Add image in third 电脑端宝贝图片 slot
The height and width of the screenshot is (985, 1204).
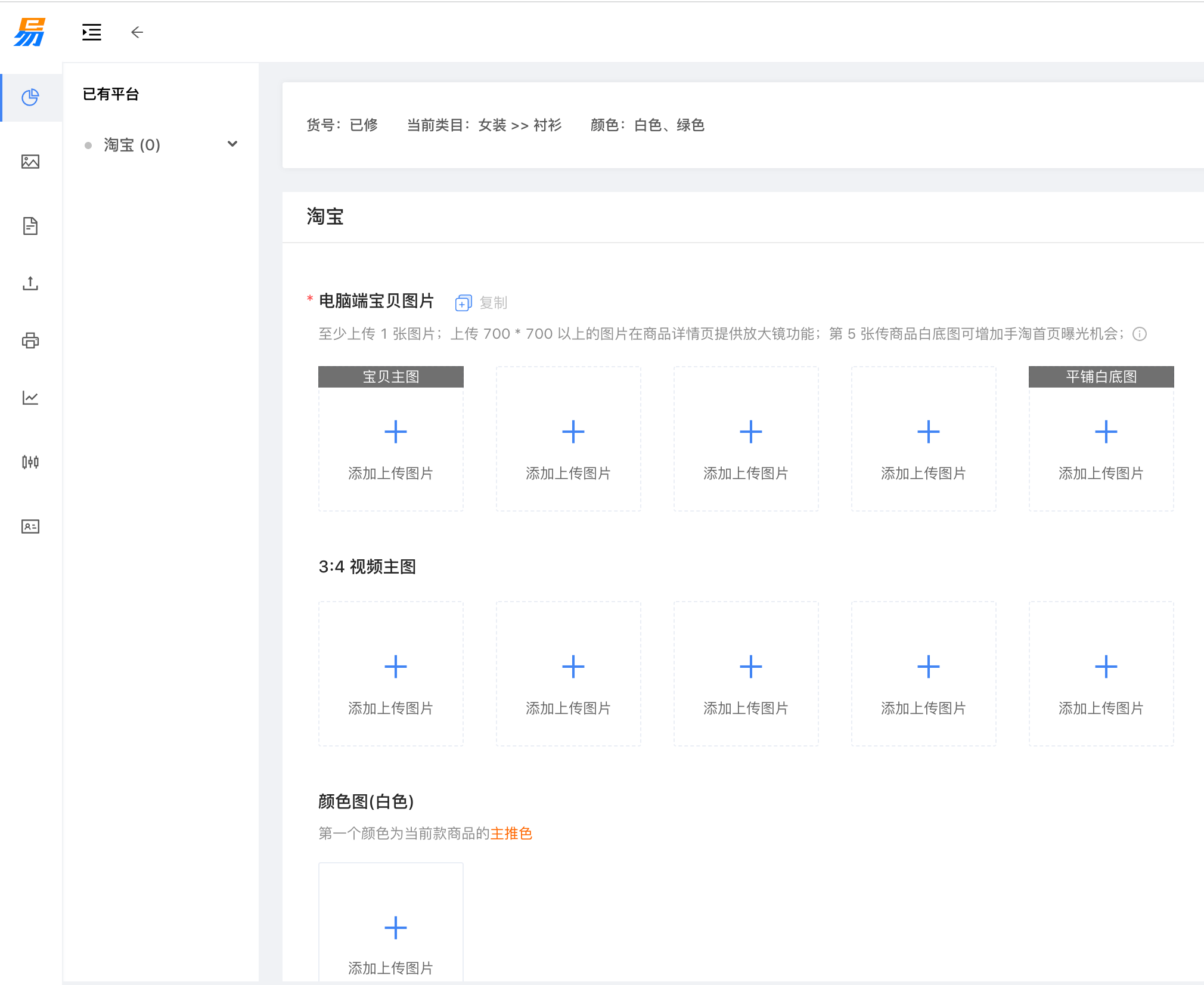point(746,439)
